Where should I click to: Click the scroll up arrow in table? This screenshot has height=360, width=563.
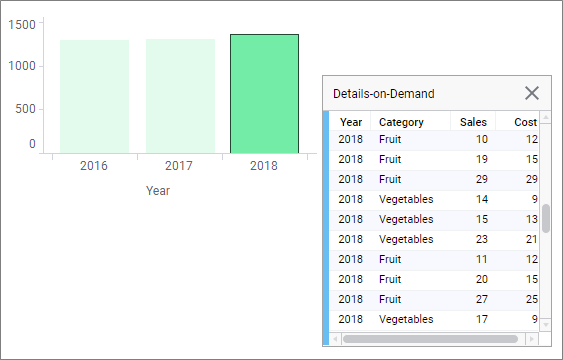coord(545,117)
